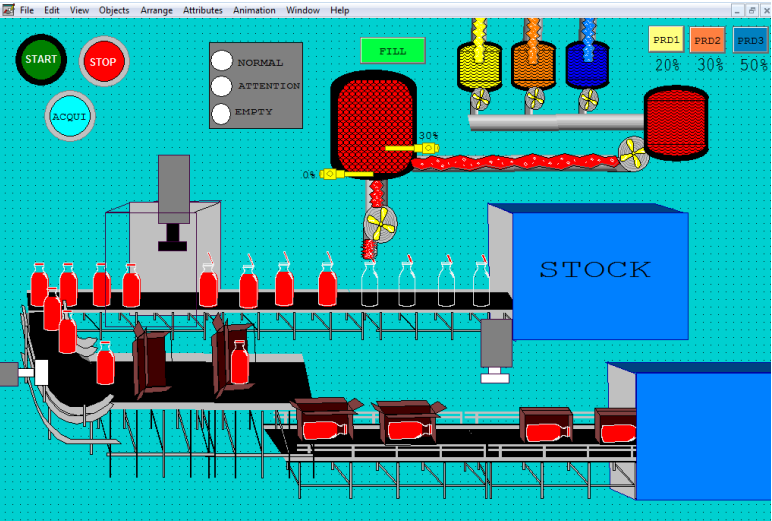
Task: Open the Attributes menu
Action: click(203, 10)
